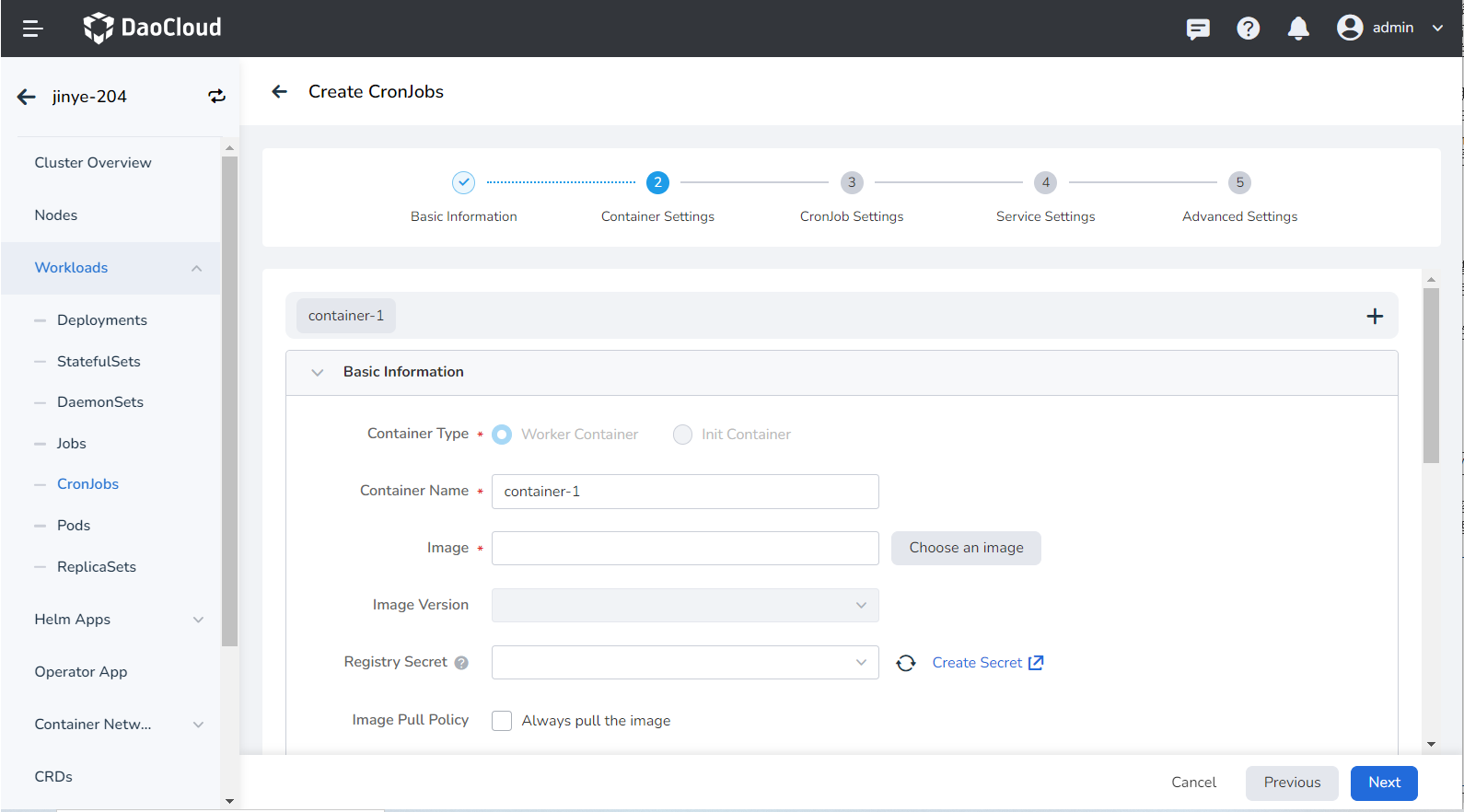This screenshot has width=1464, height=812.
Task: Open CronJobs in the Workloads menu
Action: click(87, 484)
